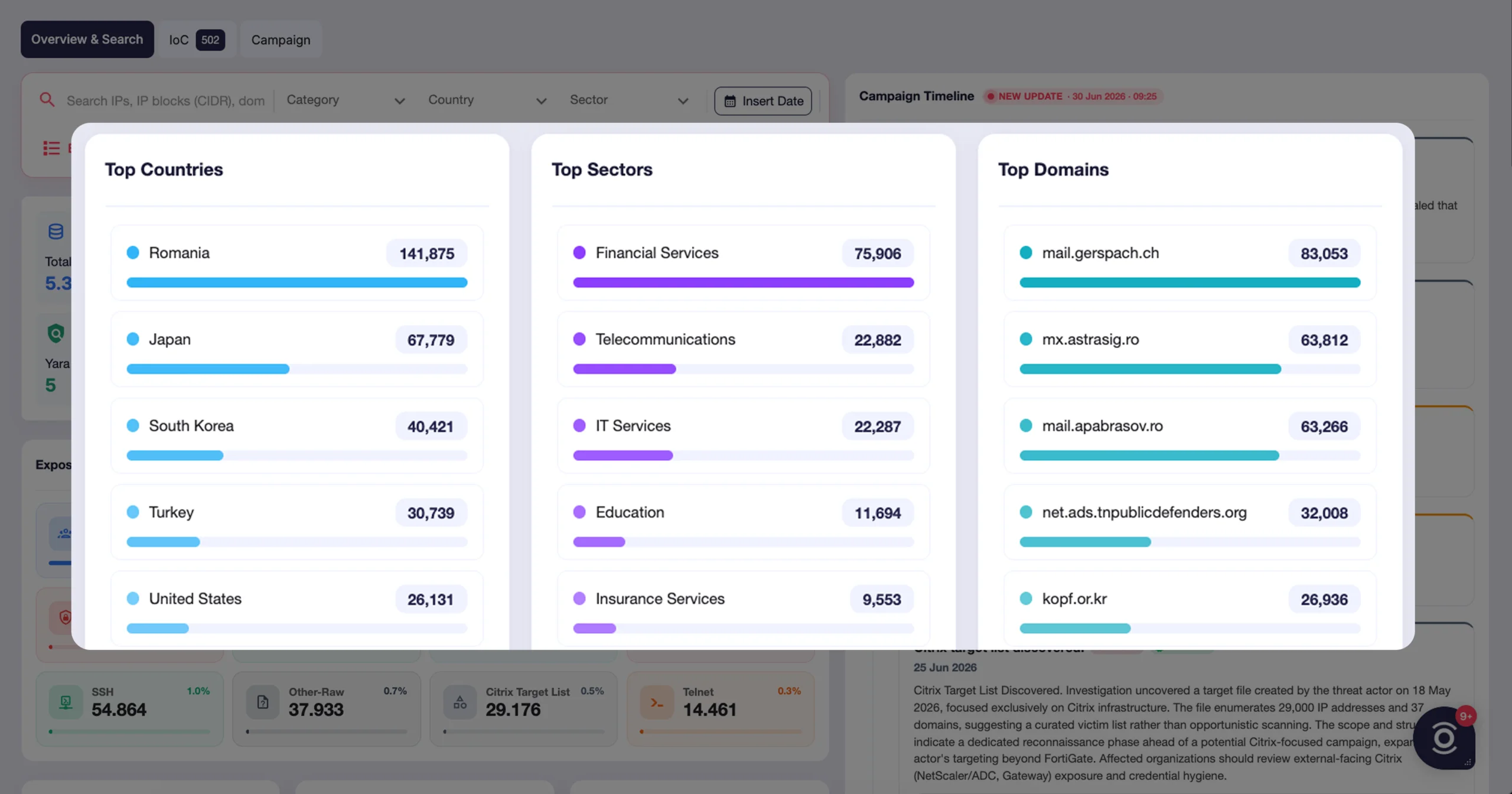1512x794 pixels.
Task: Click the blue database Total icon
Action: click(x=56, y=231)
